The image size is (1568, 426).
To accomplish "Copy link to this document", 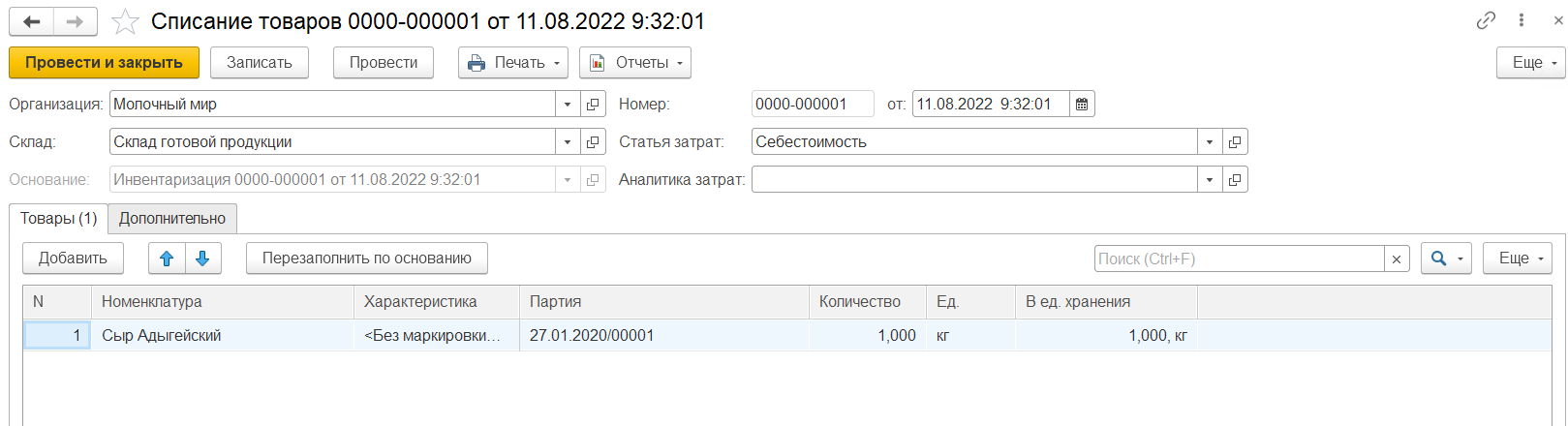I will [x=1486, y=20].
